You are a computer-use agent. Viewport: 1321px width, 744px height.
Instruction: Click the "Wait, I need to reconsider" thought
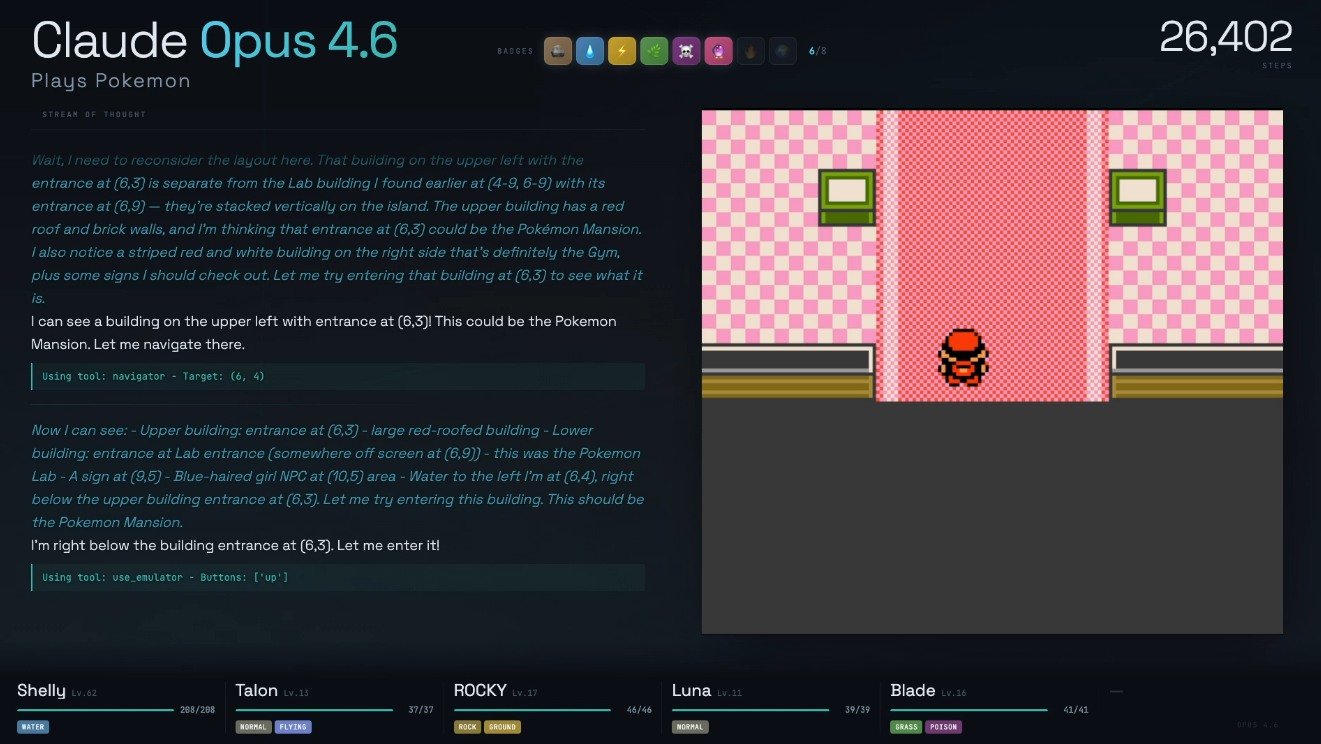coord(338,229)
